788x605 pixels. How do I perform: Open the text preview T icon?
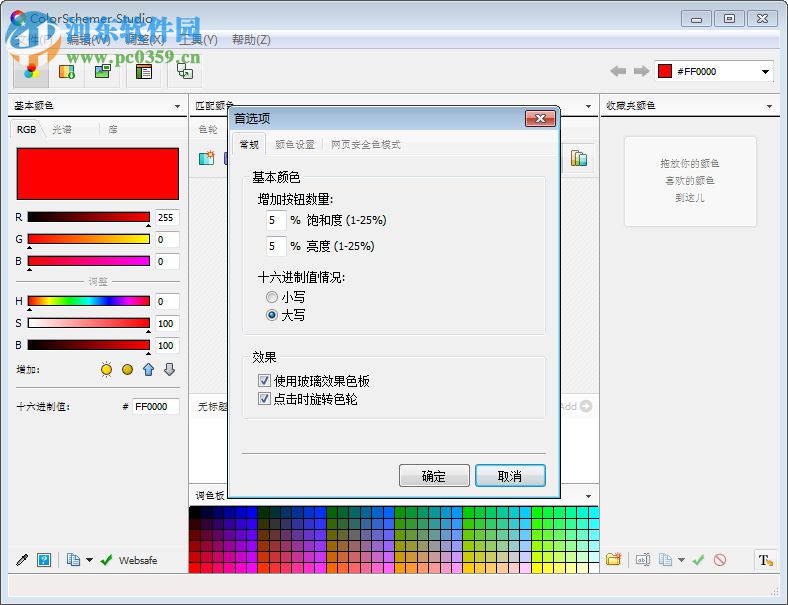765,560
